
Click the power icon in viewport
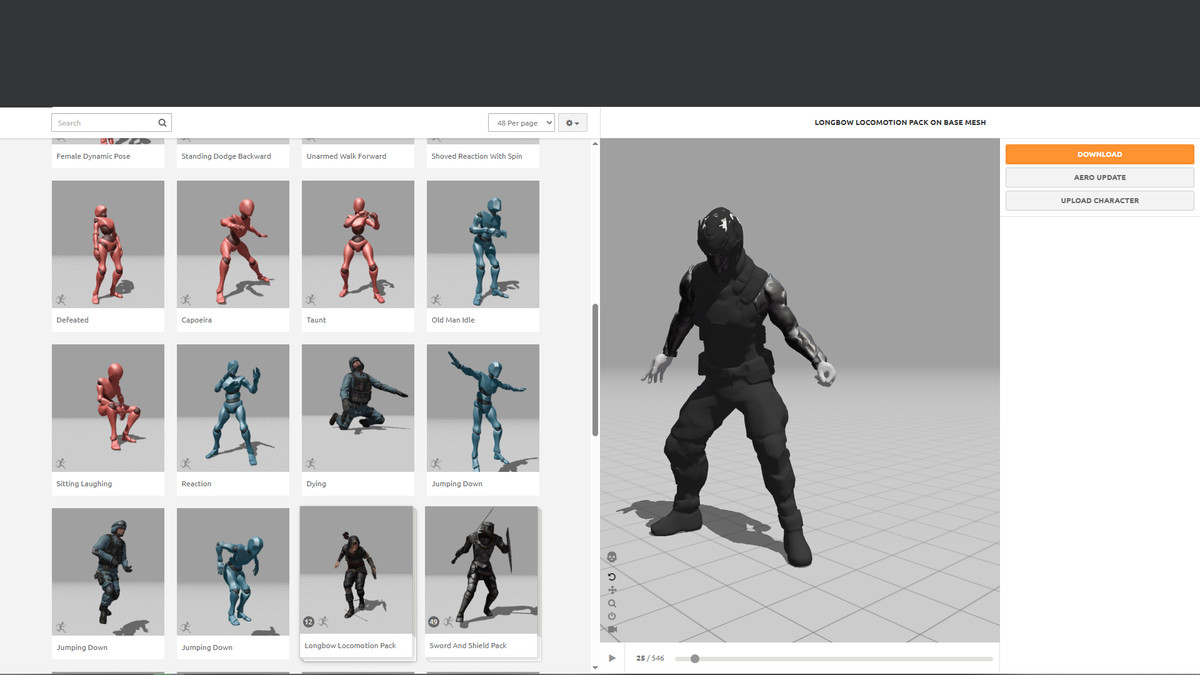pos(612,616)
